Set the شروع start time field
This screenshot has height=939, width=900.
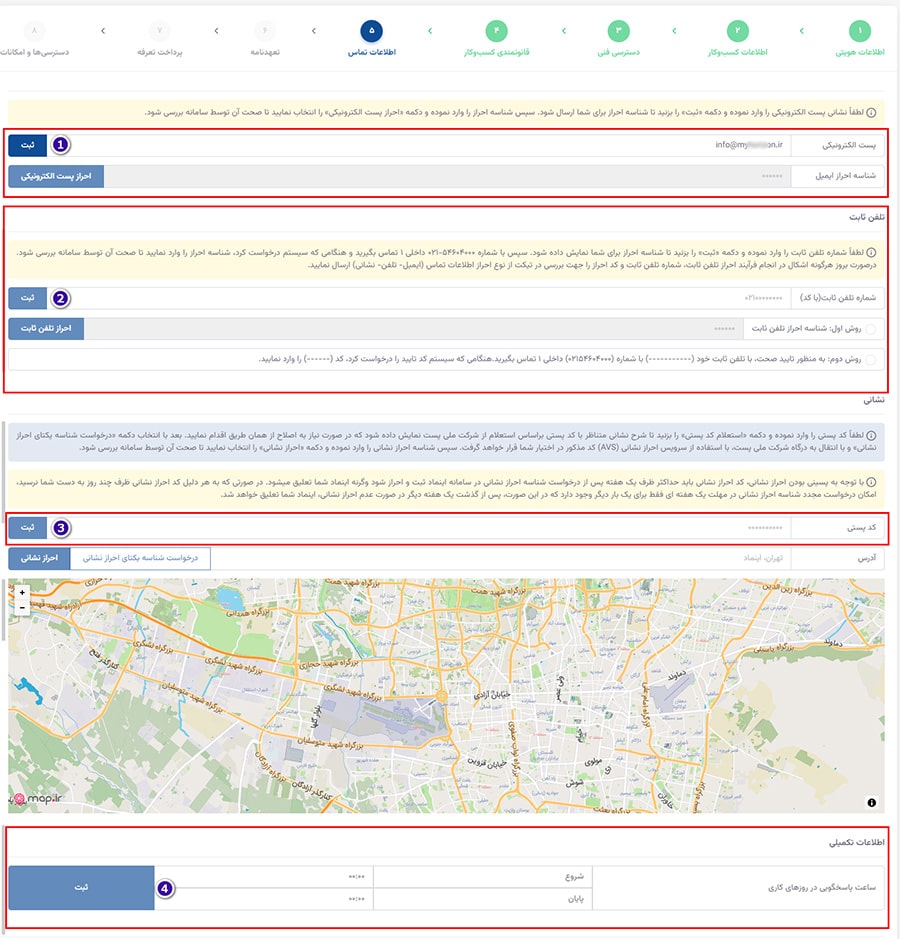[263, 877]
